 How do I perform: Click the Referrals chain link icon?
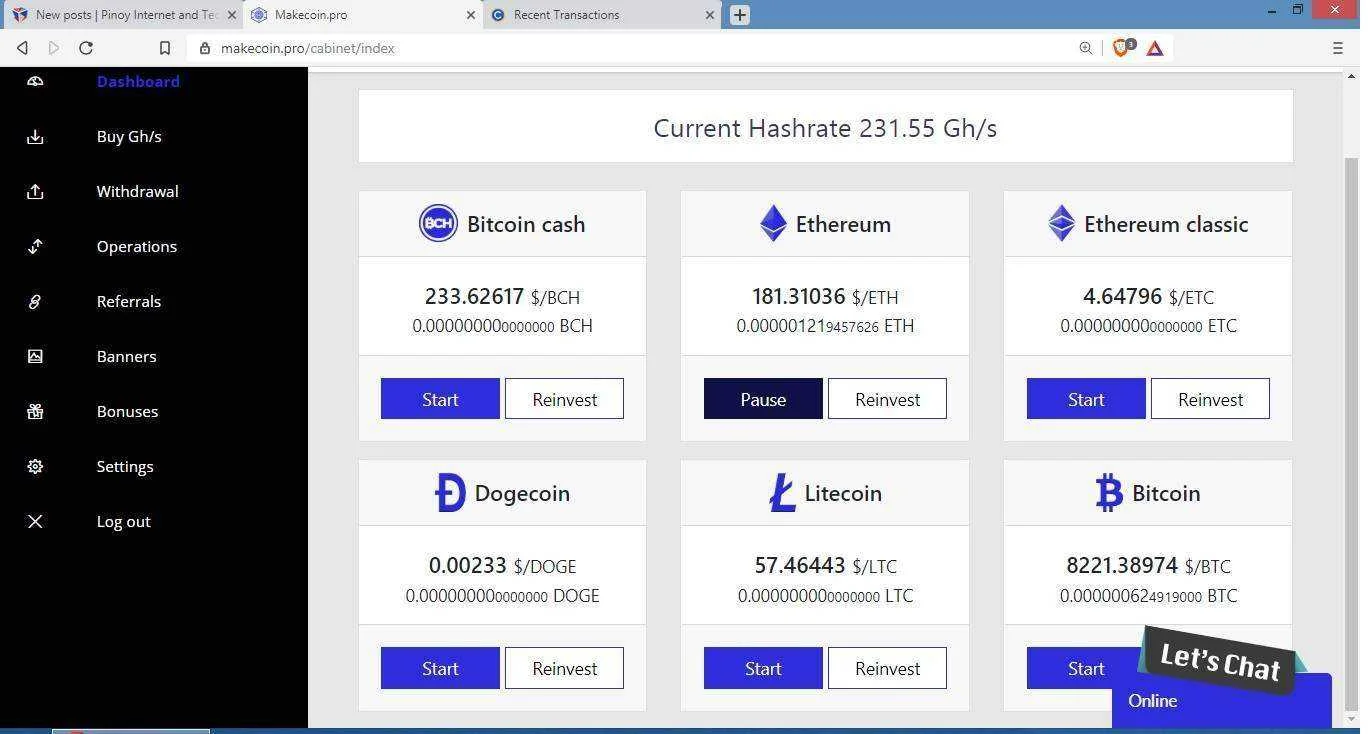click(35, 302)
